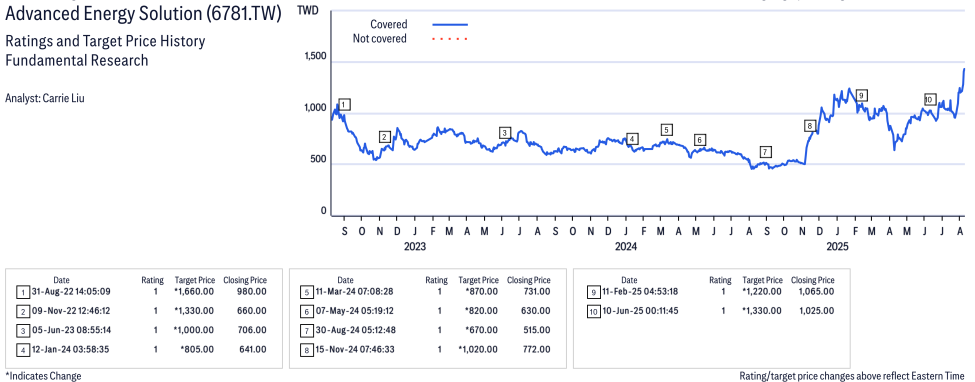Click the Advanced Energy Solution (6781.TW) title
975x382 pixels.
tap(143, 15)
